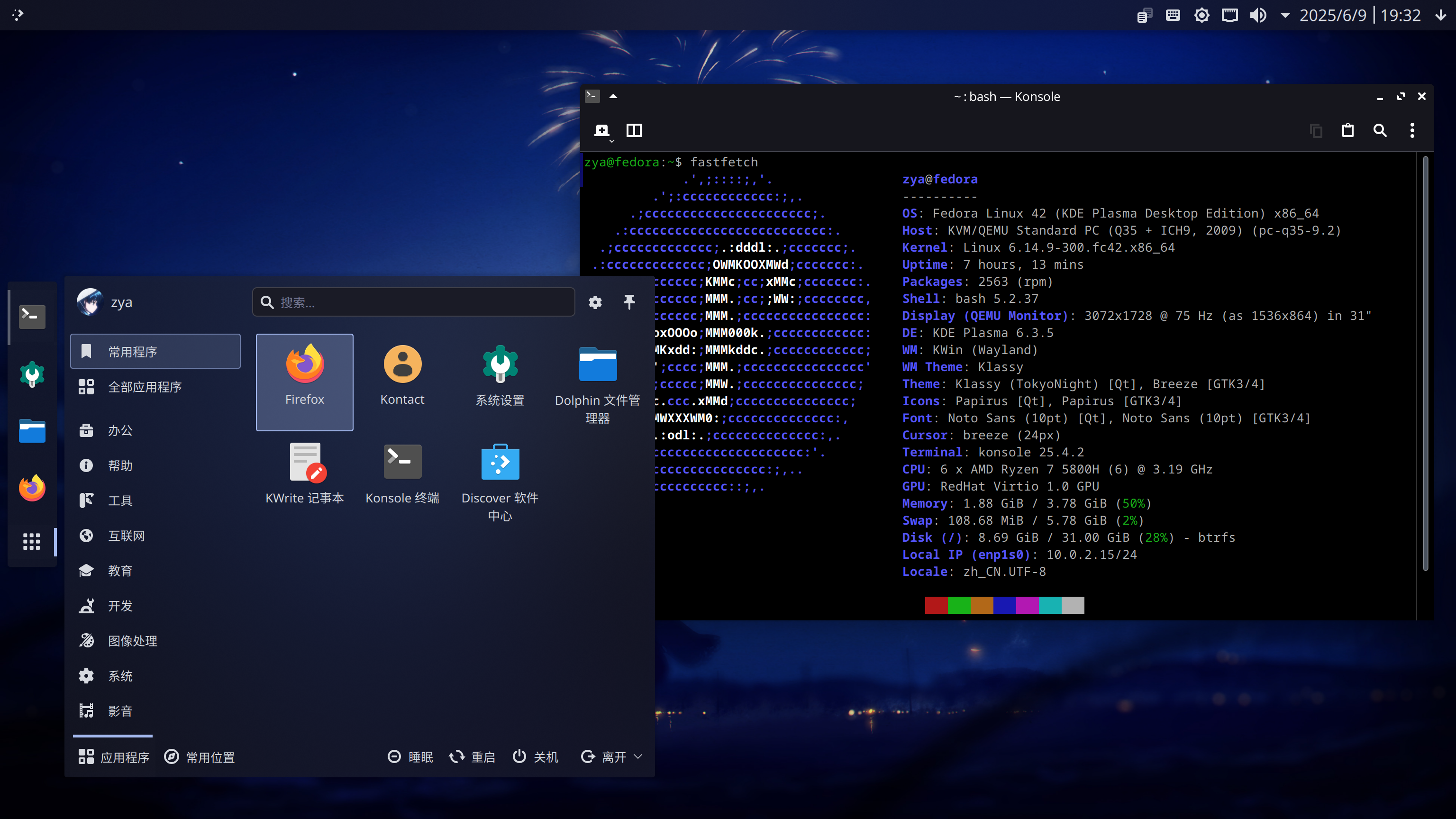The image size is (1456, 819).
Task: Open the 影音 category
Action: 155,710
